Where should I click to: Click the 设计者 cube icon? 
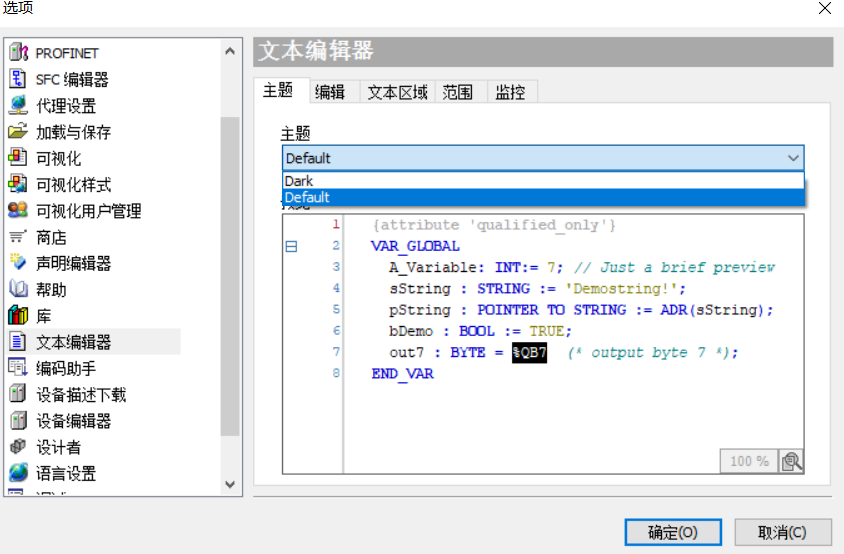point(18,446)
